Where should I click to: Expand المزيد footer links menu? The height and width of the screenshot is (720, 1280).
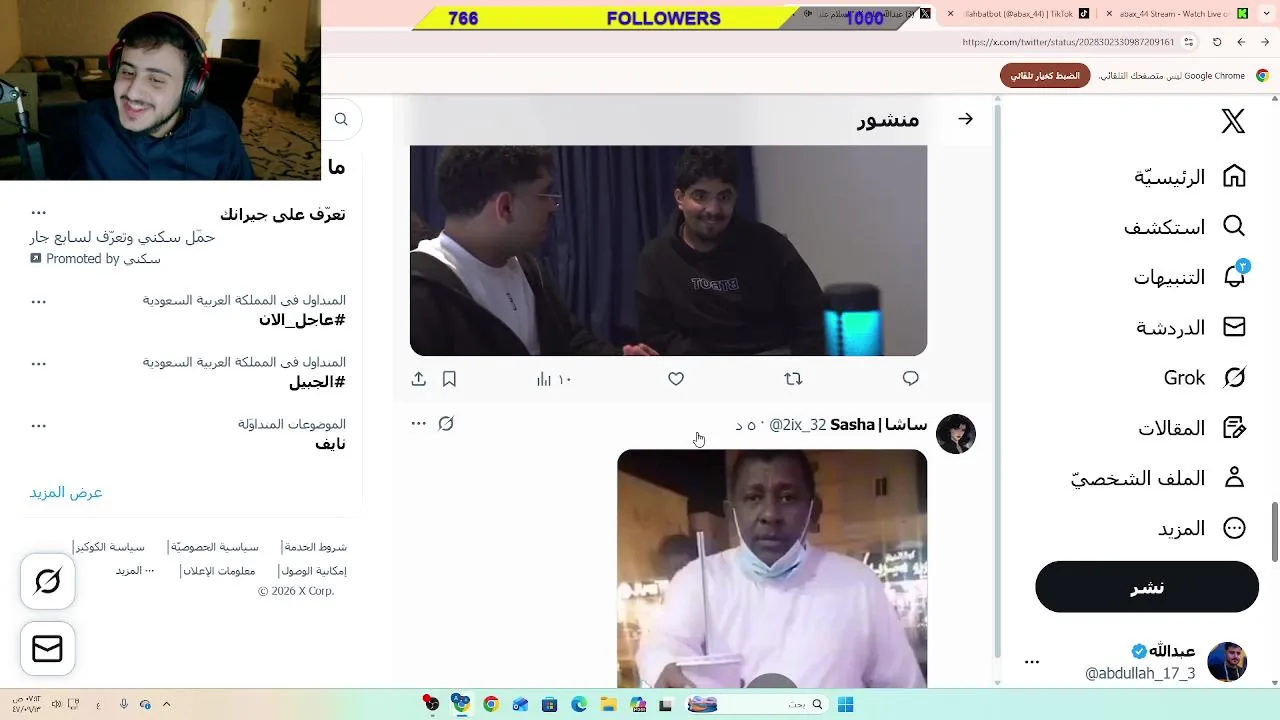coord(135,571)
